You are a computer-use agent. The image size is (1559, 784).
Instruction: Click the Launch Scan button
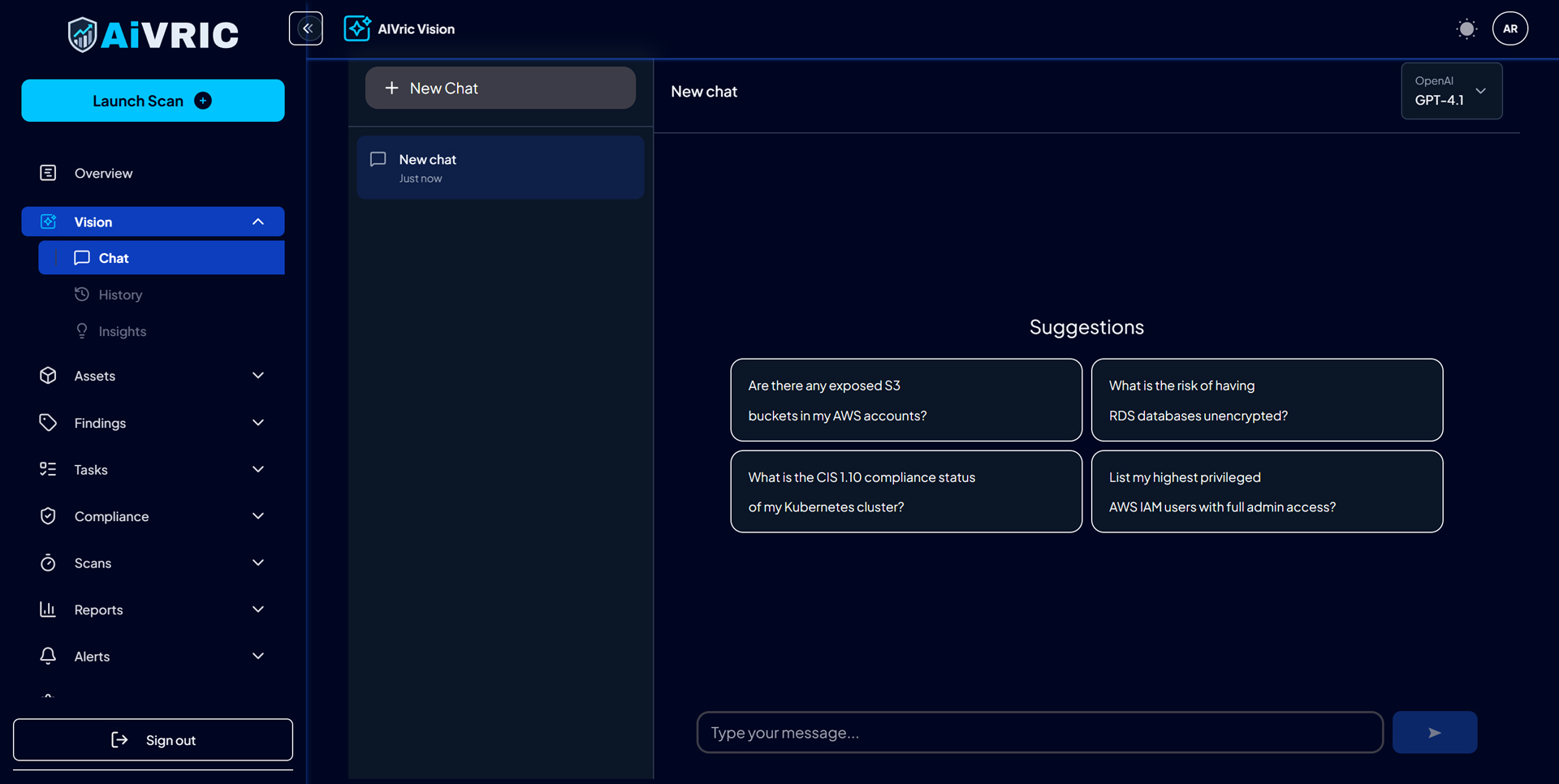click(x=153, y=101)
